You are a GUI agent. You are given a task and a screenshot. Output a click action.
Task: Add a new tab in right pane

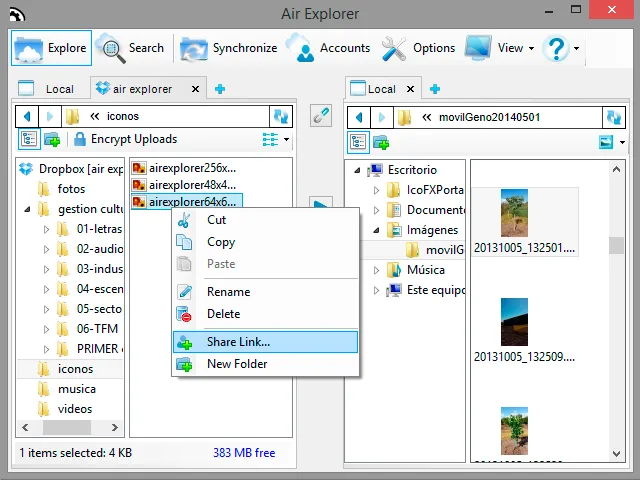pyautogui.click(x=435, y=89)
